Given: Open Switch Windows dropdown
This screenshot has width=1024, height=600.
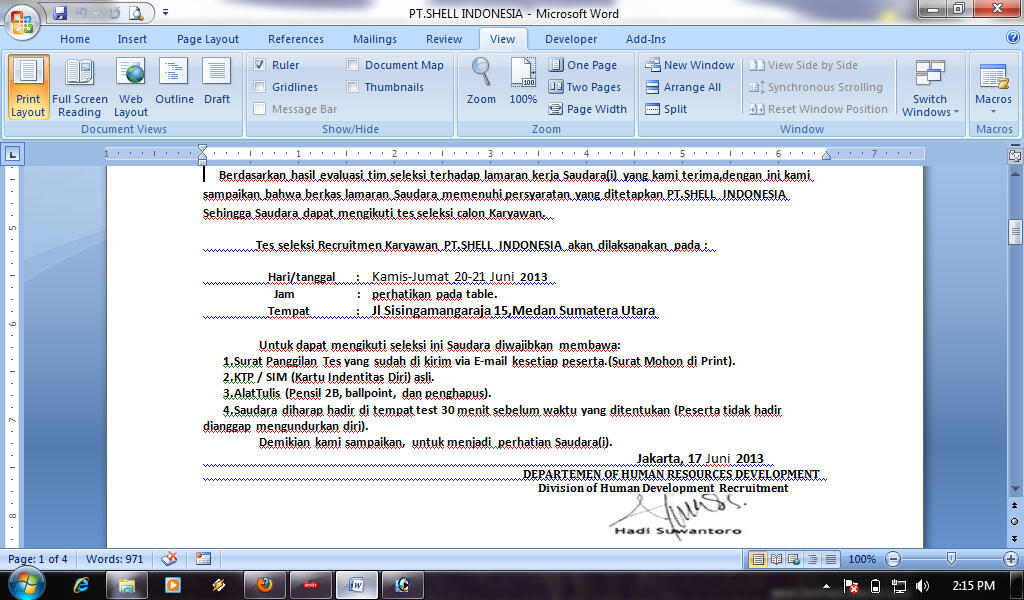Looking at the screenshot, I should click(930, 87).
